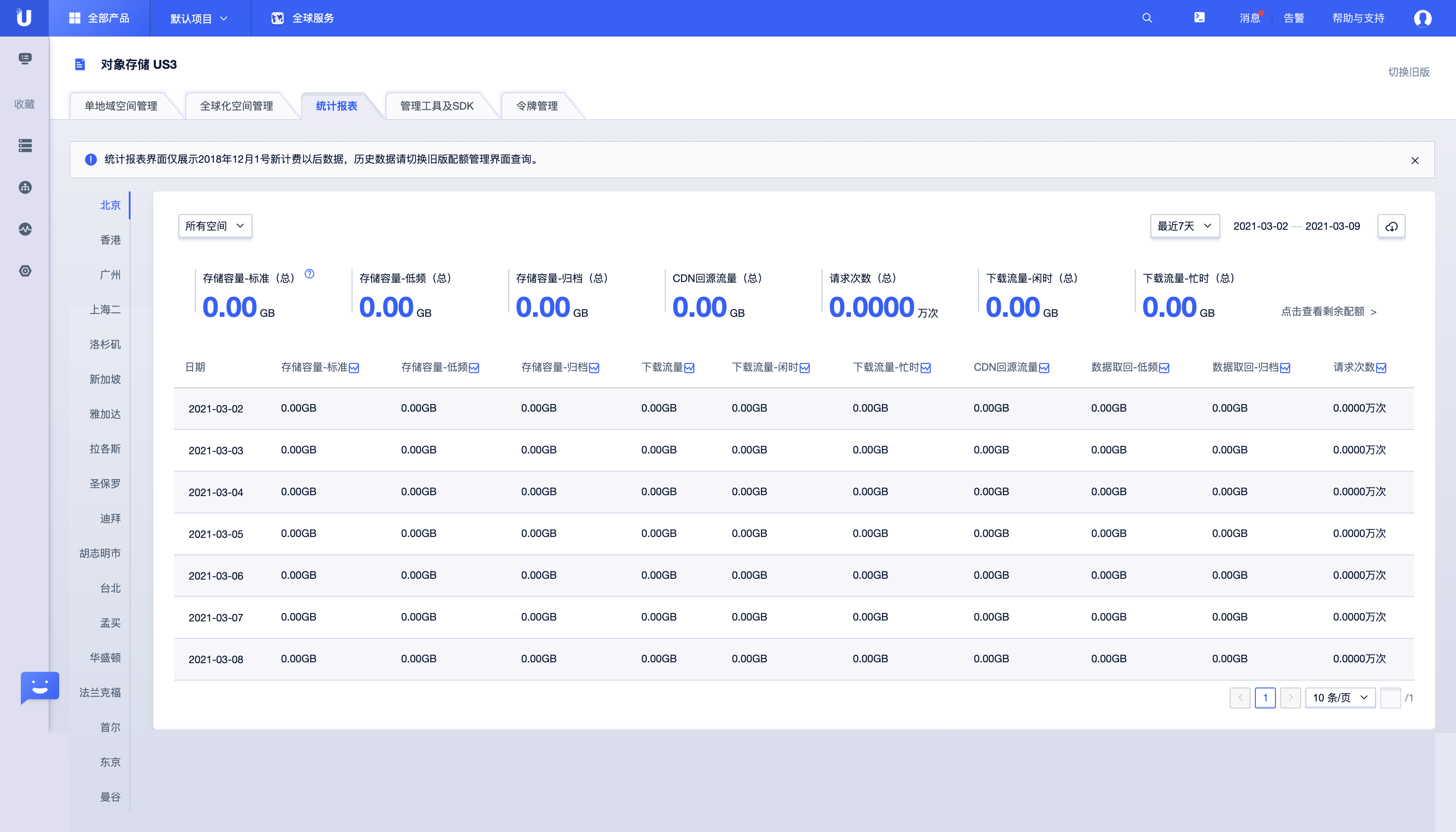The height and width of the screenshot is (832, 1456).
Task: Switch to 令牌管理 tab
Action: click(537, 106)
